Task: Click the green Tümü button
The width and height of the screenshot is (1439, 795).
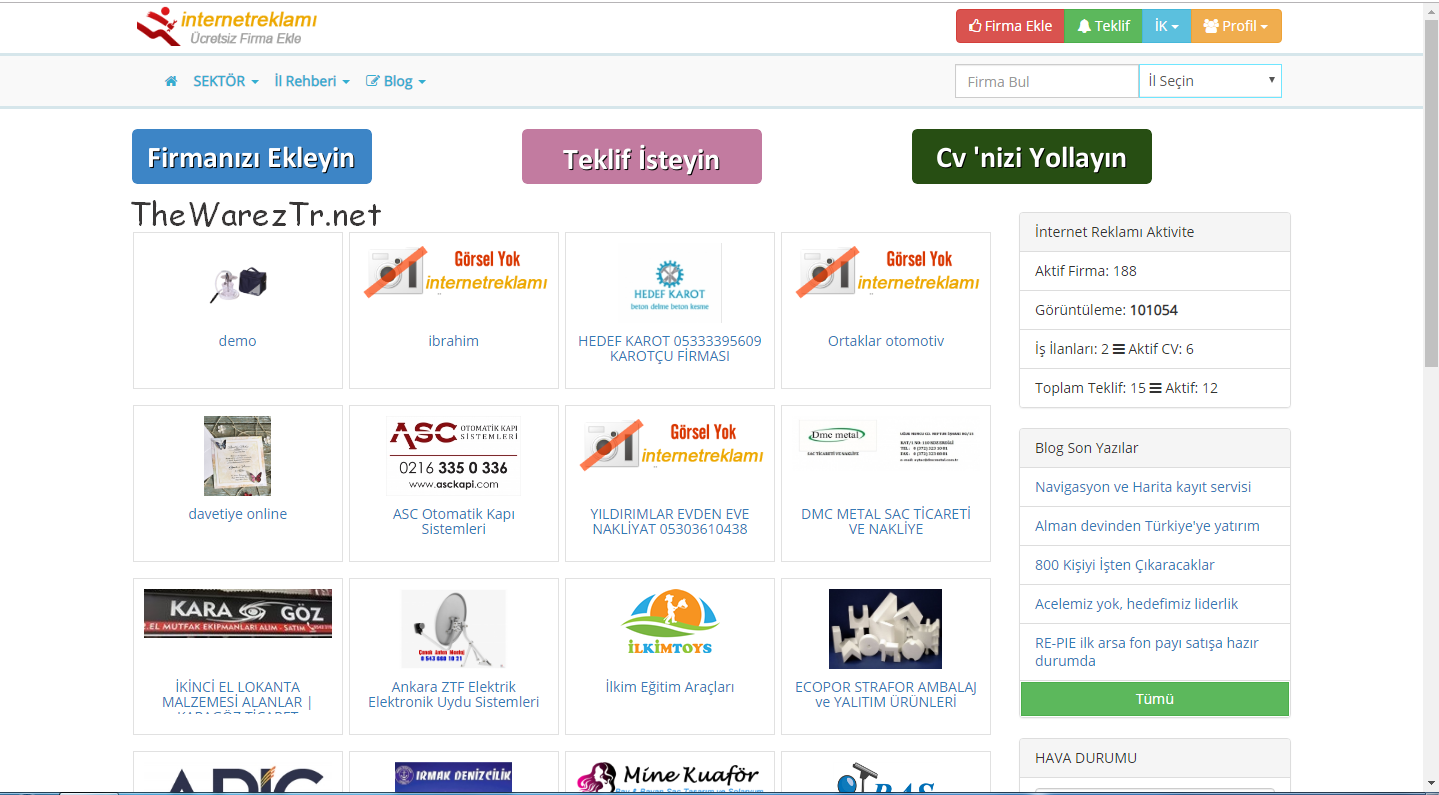Action: (x=1154, y=699)
